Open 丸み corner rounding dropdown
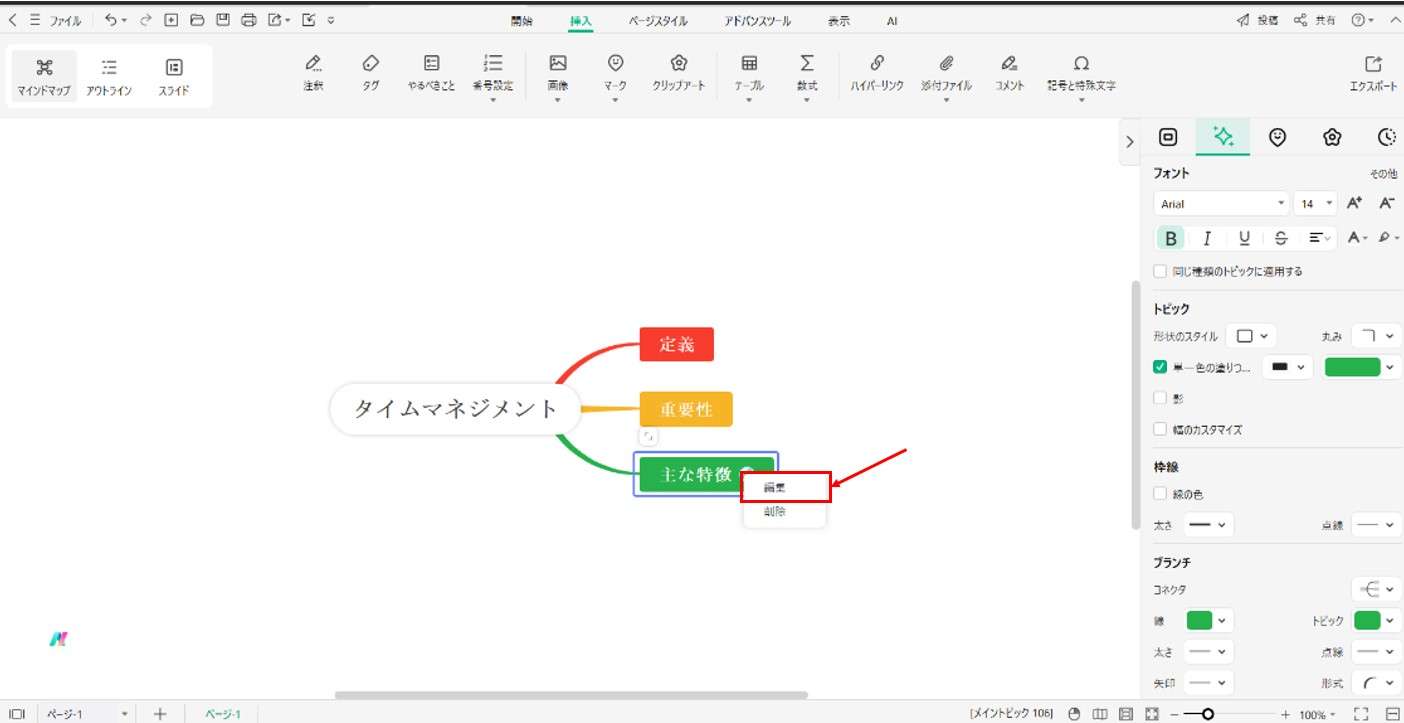1404x723 pixels. tap(1376, 336)
